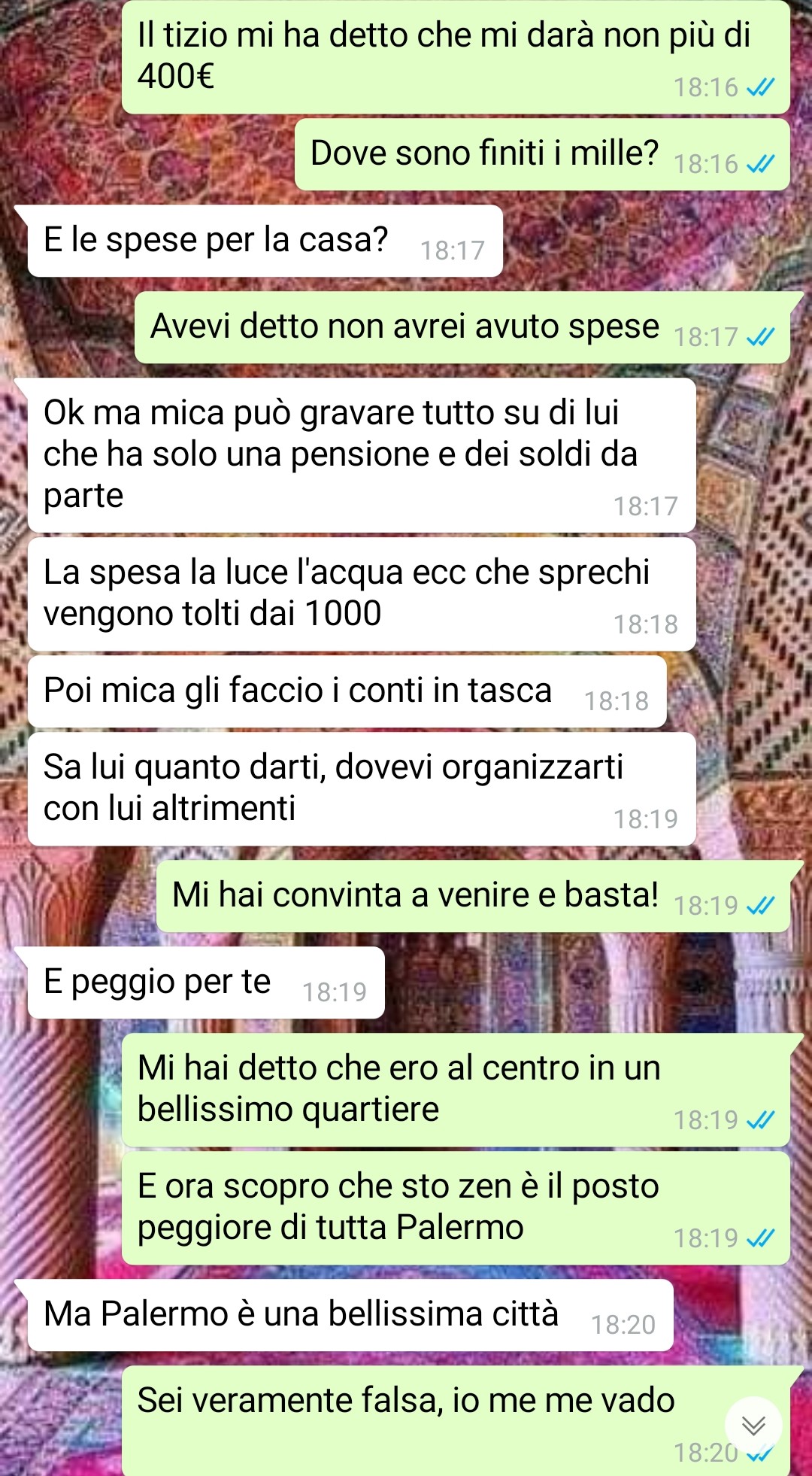Select message 'E le spese per la casa?'

[265, 241]
